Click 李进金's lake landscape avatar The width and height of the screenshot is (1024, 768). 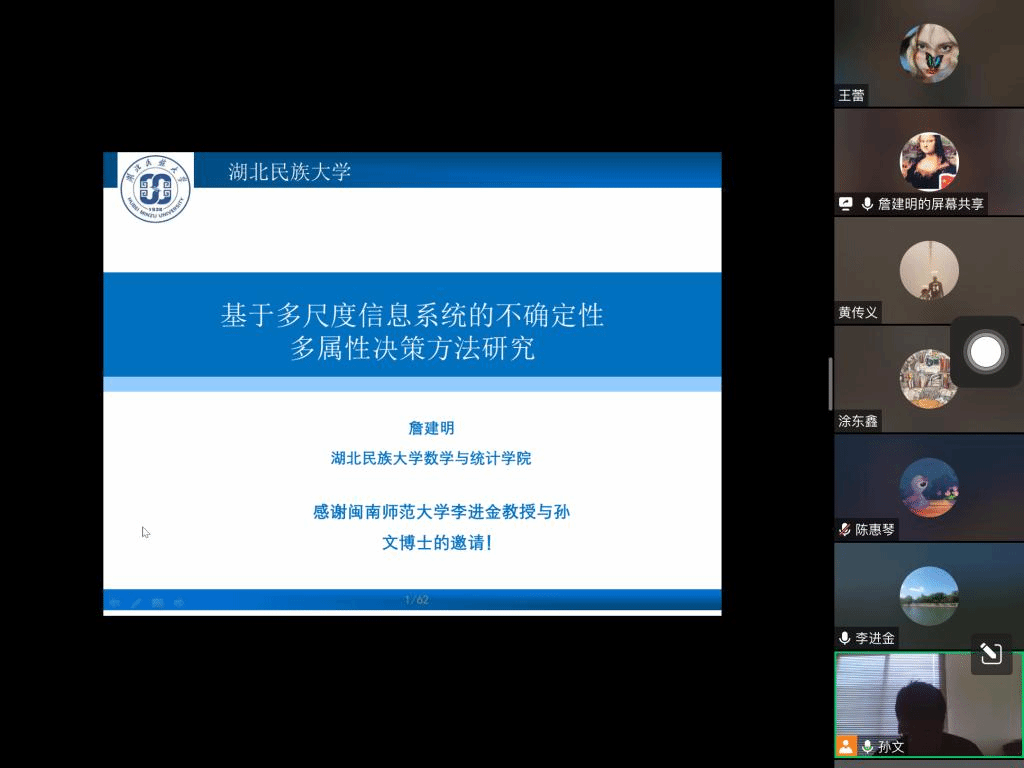[x=929, y=596]
